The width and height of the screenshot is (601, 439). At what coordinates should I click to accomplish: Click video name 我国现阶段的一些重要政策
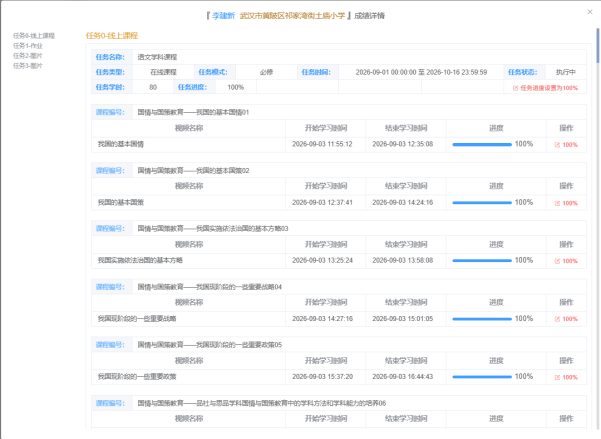pos(137,377)
